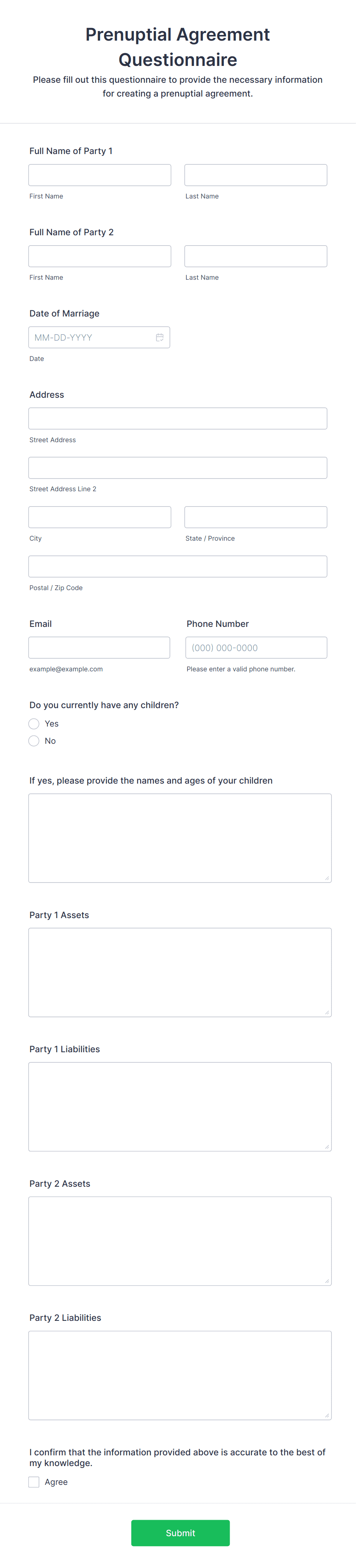Click the First Name field for Party 2

[99, 255]
